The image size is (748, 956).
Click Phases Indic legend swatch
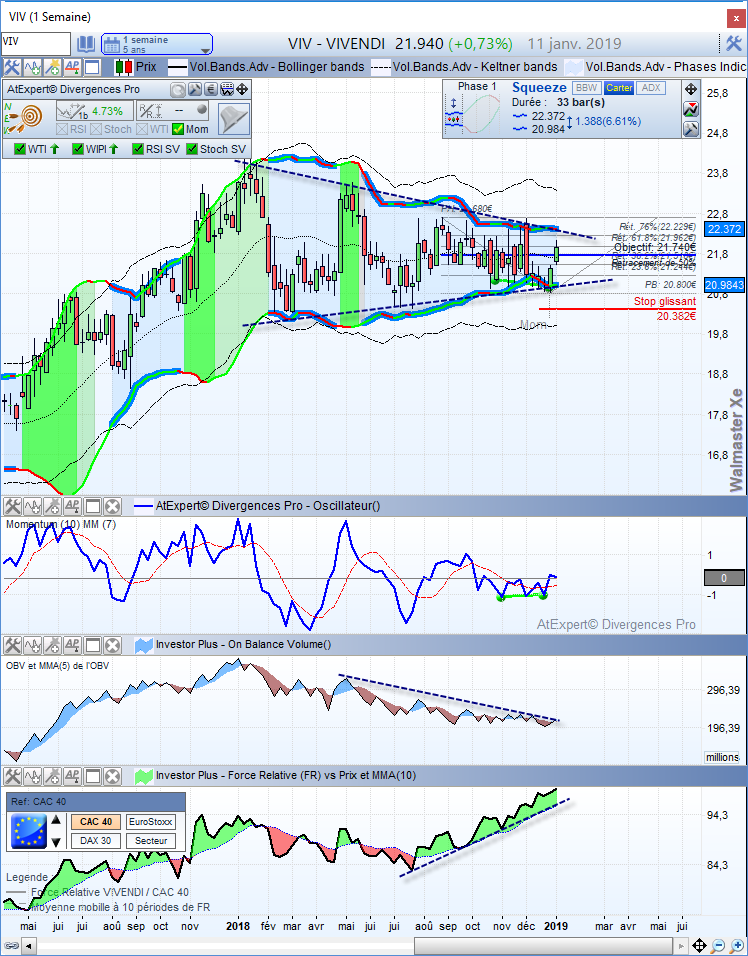[573, 67]
